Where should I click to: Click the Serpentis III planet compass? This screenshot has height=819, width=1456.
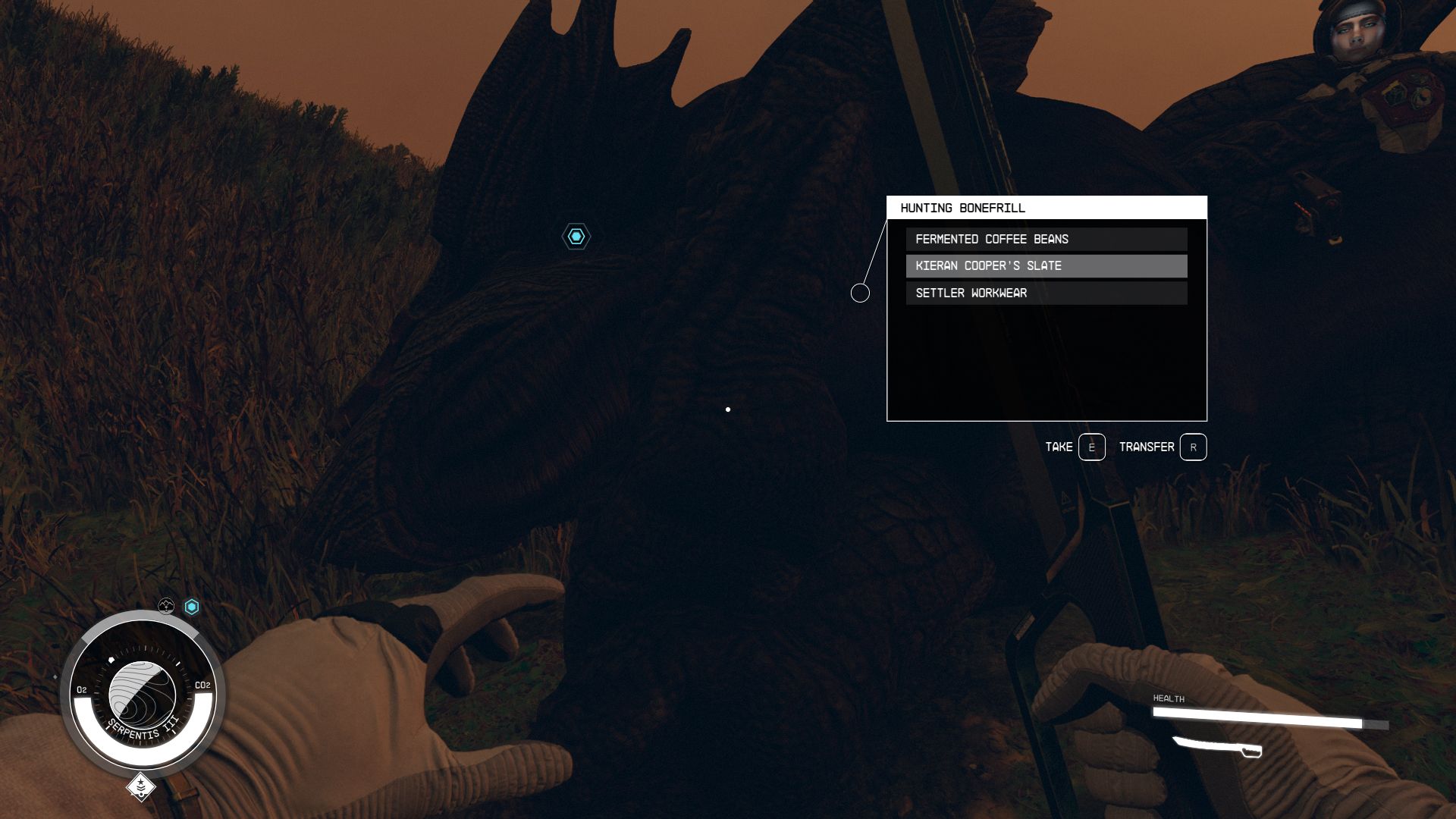(143, 695)
